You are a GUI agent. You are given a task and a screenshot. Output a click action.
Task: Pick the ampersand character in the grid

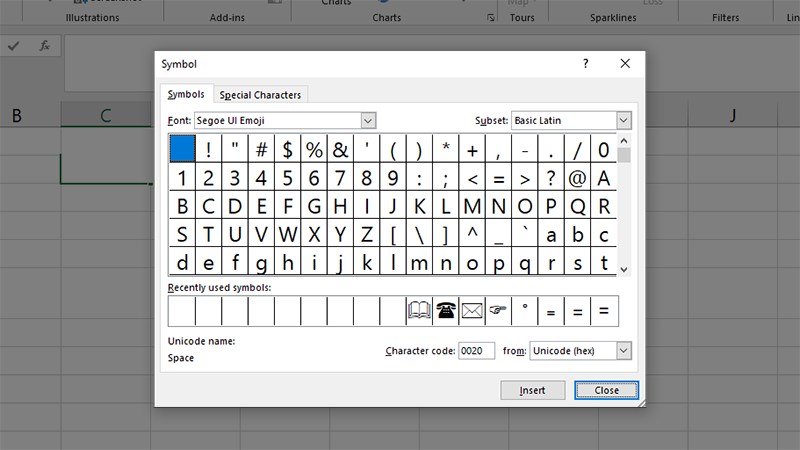(340, 150)
